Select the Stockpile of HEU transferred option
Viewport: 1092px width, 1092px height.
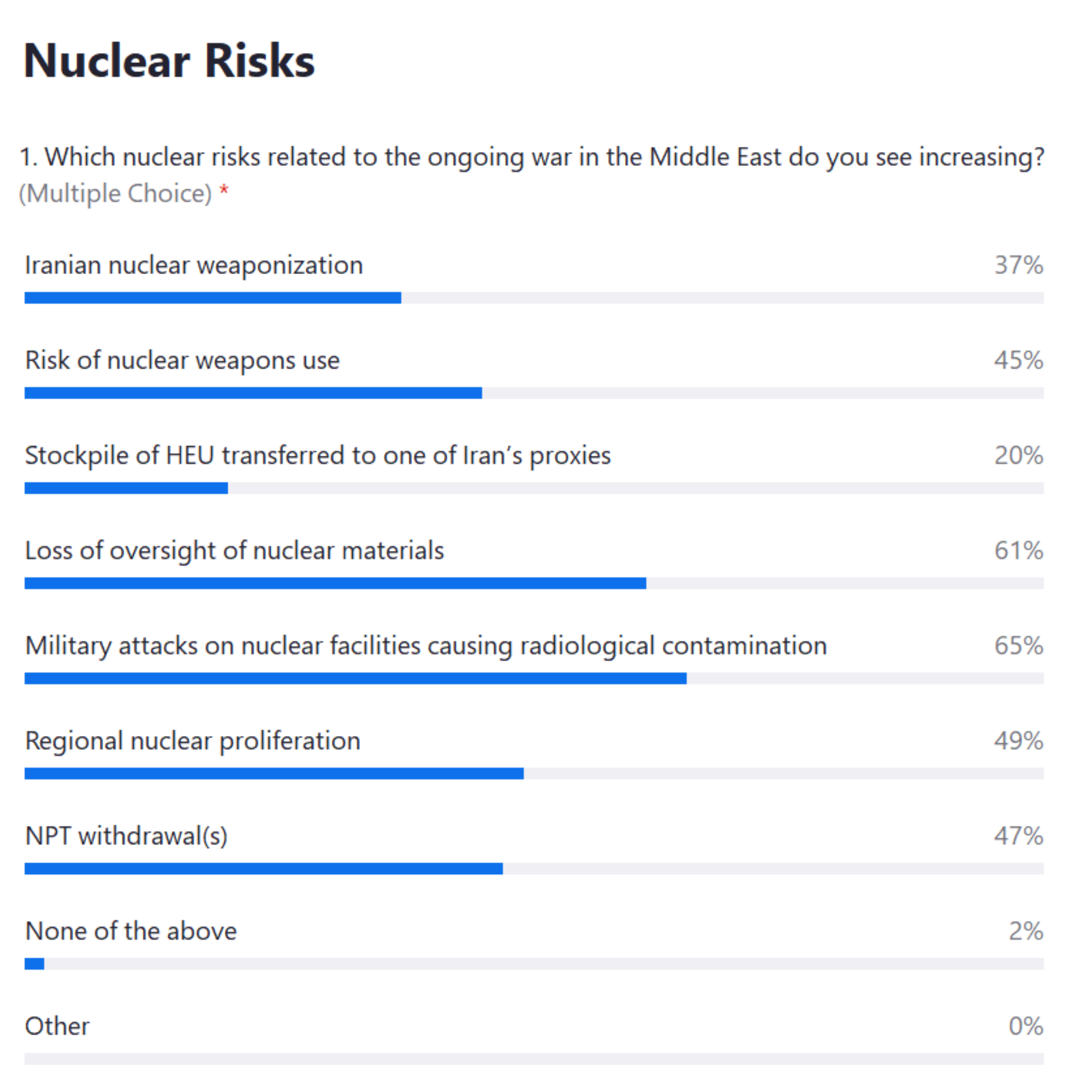(318, 455)
